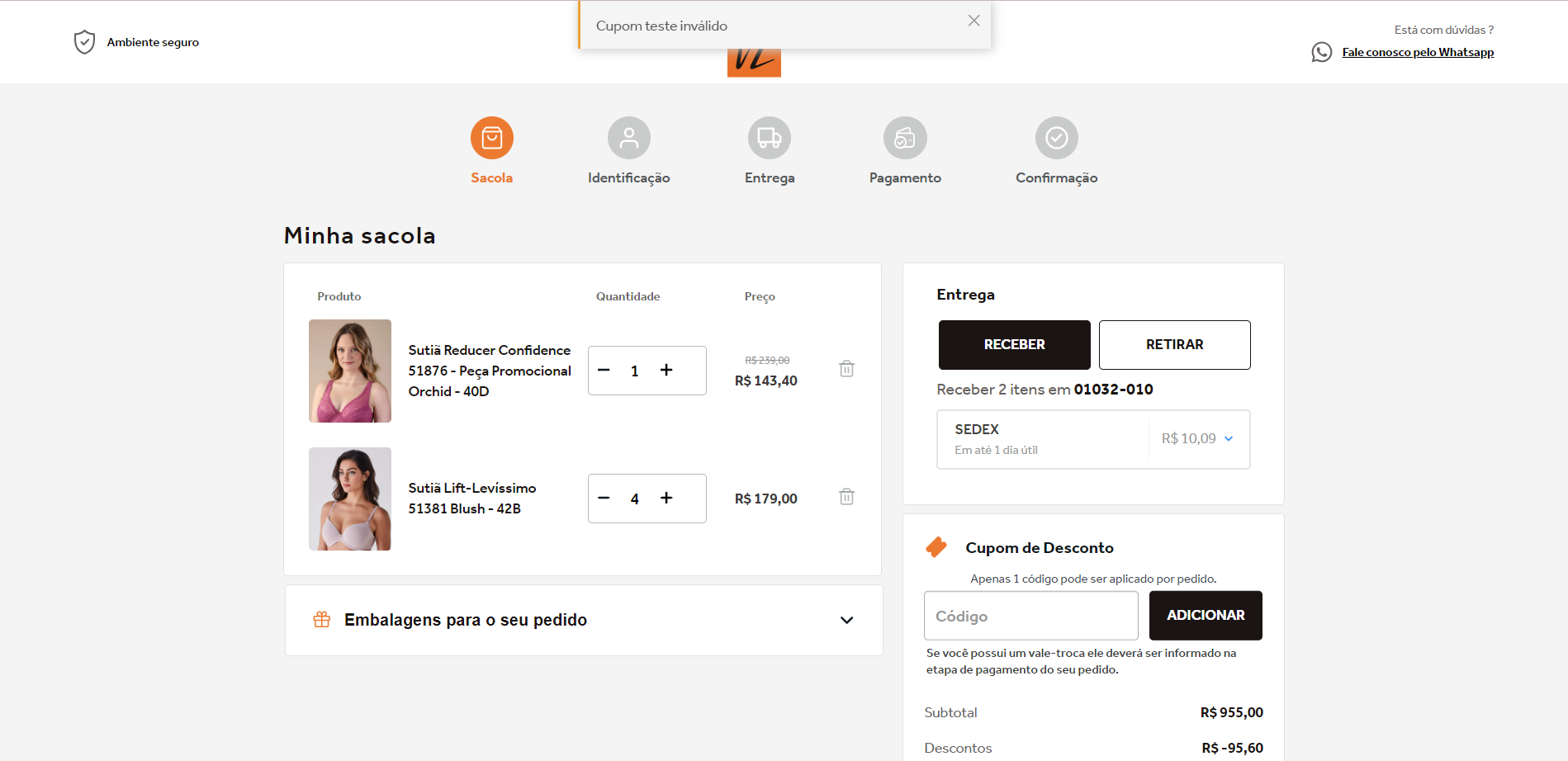
Task: Click the WhatsApp icon in header
Action: (1321, 52)
